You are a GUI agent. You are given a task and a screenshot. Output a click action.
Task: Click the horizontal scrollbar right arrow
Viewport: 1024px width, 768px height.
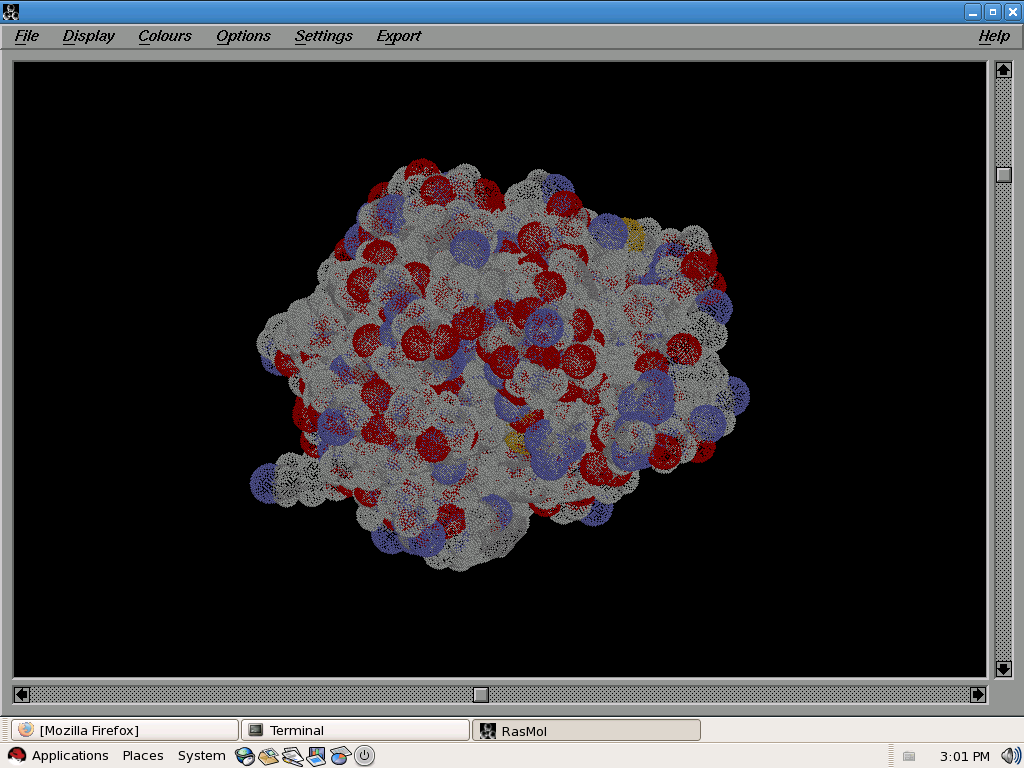(x=978, y=694)
